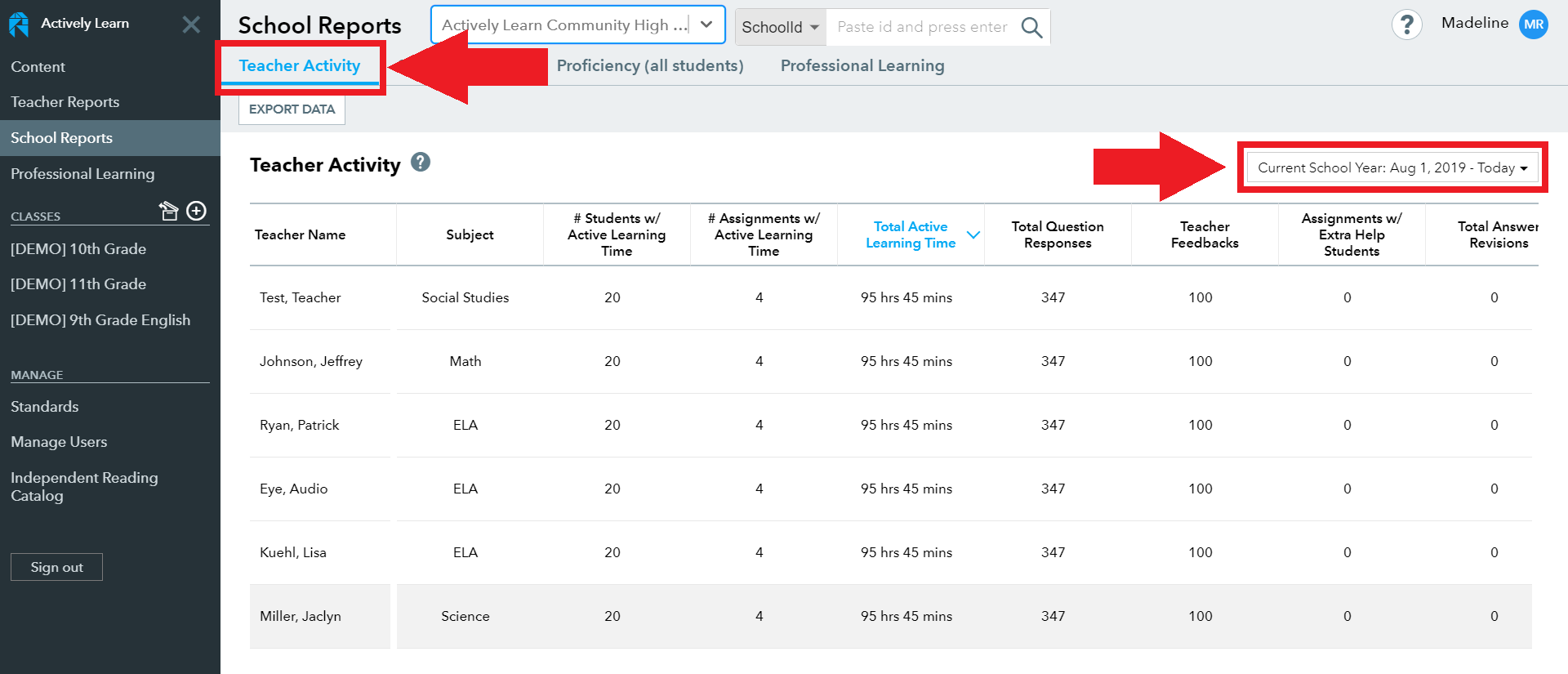Image resolution: width=1568 pixels, height=674 pixels.
Task: Select the Johnson, Jeffrey row name
Action: pos(311,361)
